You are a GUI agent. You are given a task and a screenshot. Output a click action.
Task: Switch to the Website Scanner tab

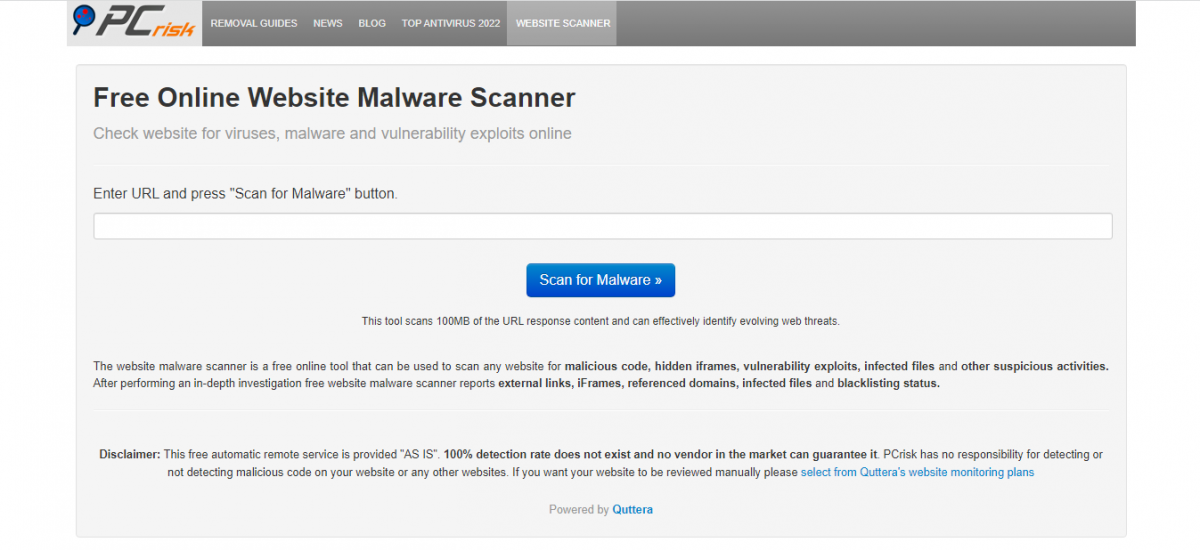pyautogui.click(x=561, y=23)
